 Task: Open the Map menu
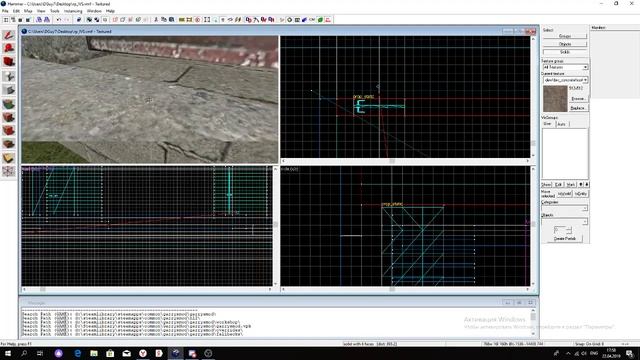click(28, 11)
